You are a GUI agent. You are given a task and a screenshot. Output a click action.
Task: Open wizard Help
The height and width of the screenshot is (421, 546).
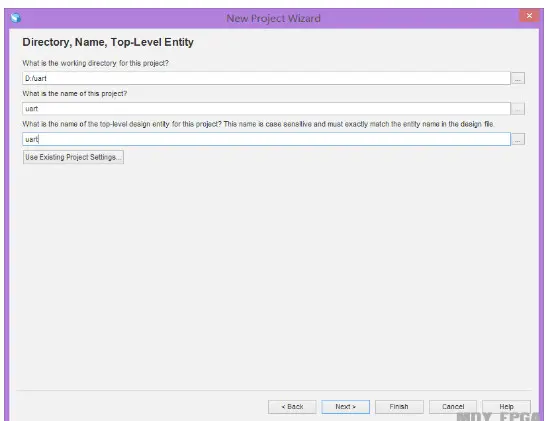click(506, 407)
